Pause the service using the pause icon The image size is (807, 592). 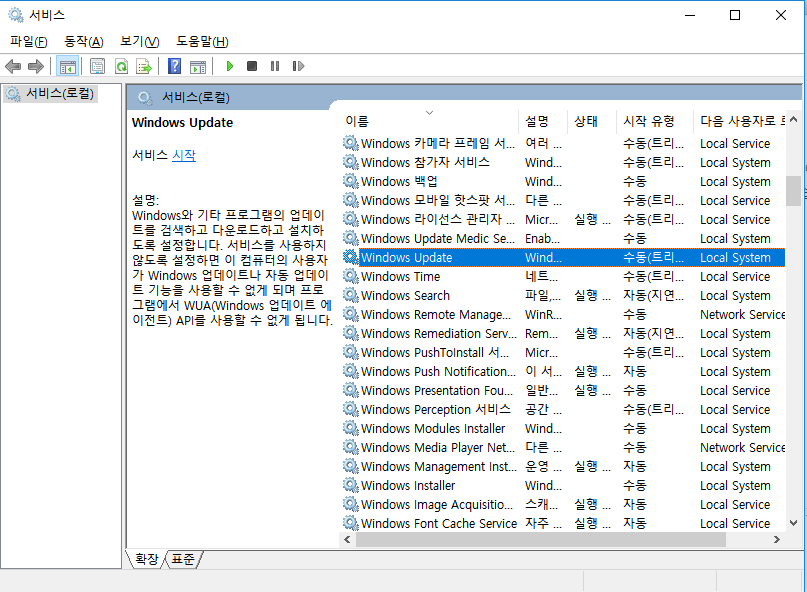tap(273, 66)
